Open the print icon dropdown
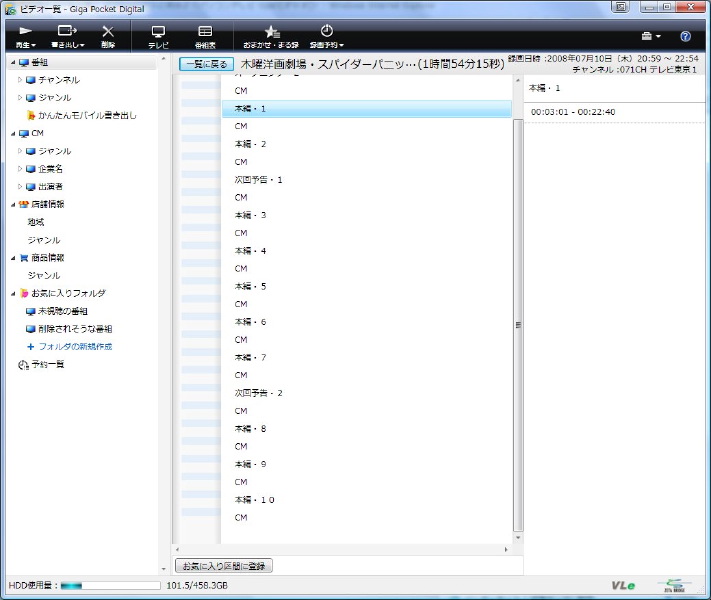 point(650,36)
